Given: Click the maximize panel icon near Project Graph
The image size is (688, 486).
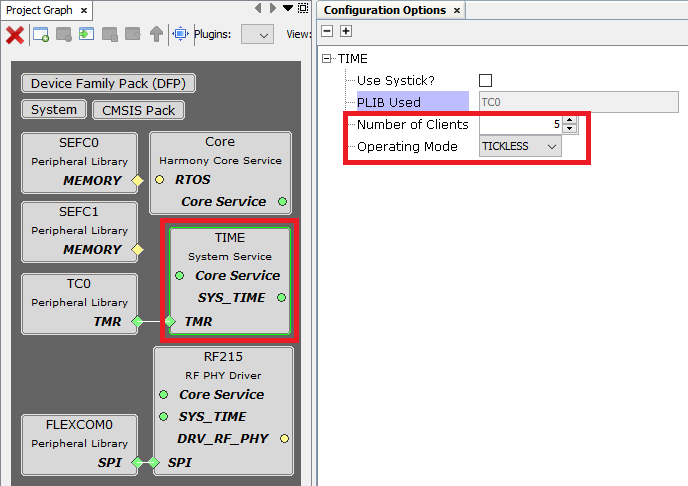Looking at the screenshot, I should (303, 8).
